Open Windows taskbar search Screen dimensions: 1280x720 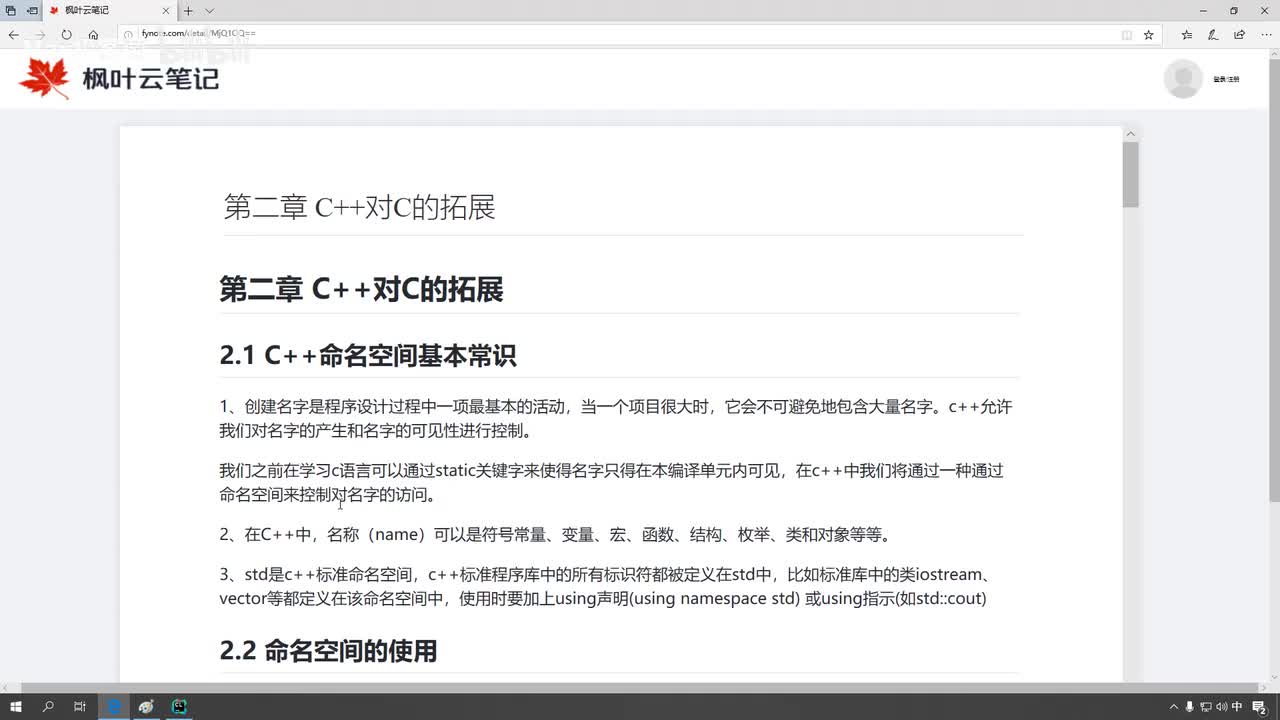pos(48,706)
